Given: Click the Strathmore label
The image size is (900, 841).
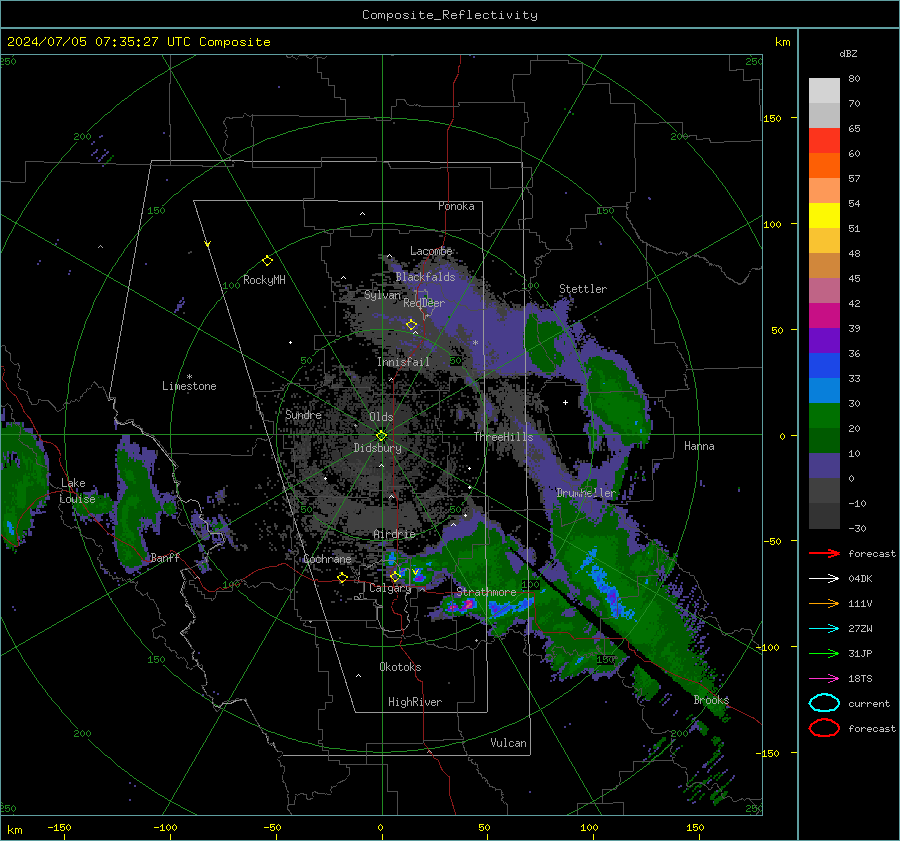Looking at the screenshot, I should [486, 591].
